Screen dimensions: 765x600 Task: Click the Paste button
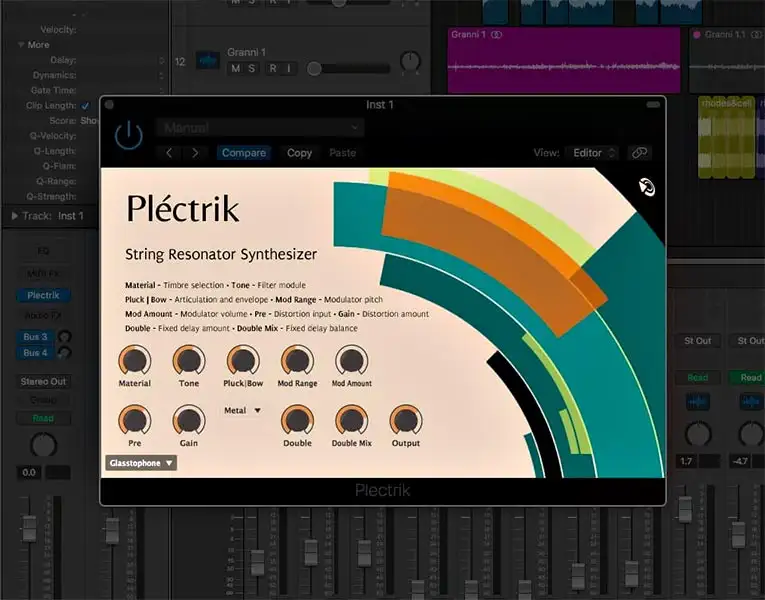pos(342,153)
